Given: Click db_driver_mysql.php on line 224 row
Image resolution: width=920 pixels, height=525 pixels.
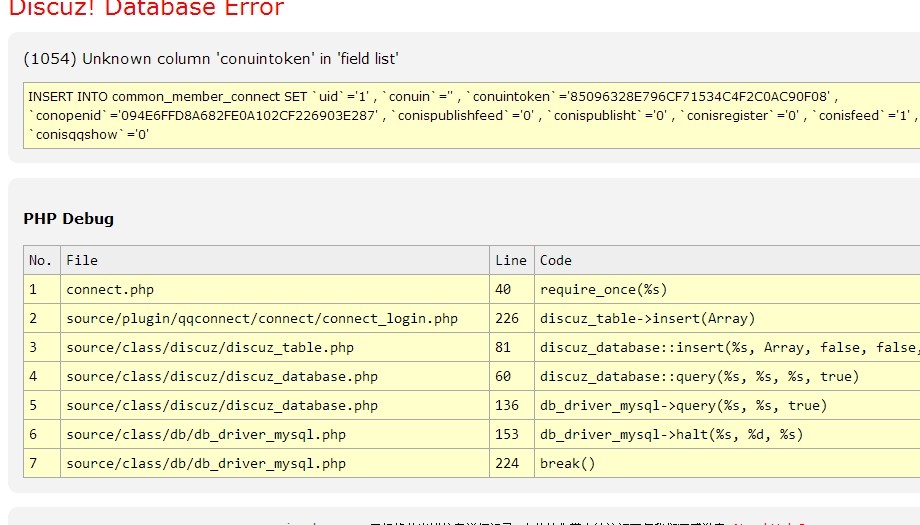Looking at the screenshot, I should click(x=206, y=463).
